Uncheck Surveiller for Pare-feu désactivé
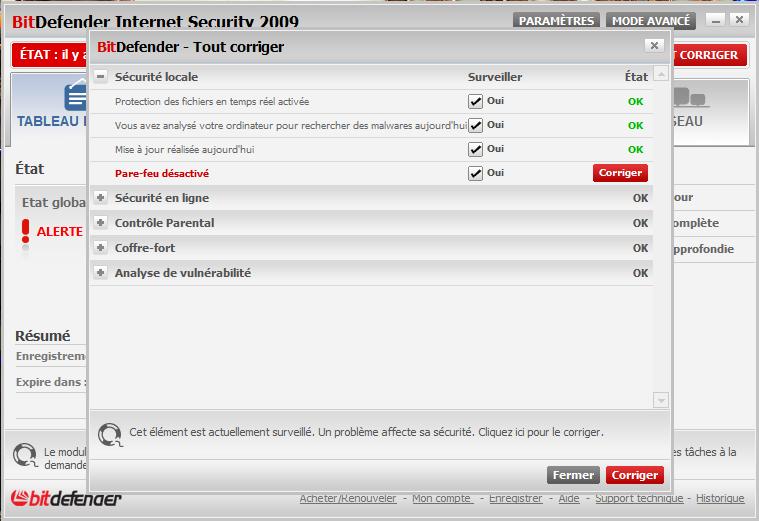 pyautogui.click(x=475, y=173)
